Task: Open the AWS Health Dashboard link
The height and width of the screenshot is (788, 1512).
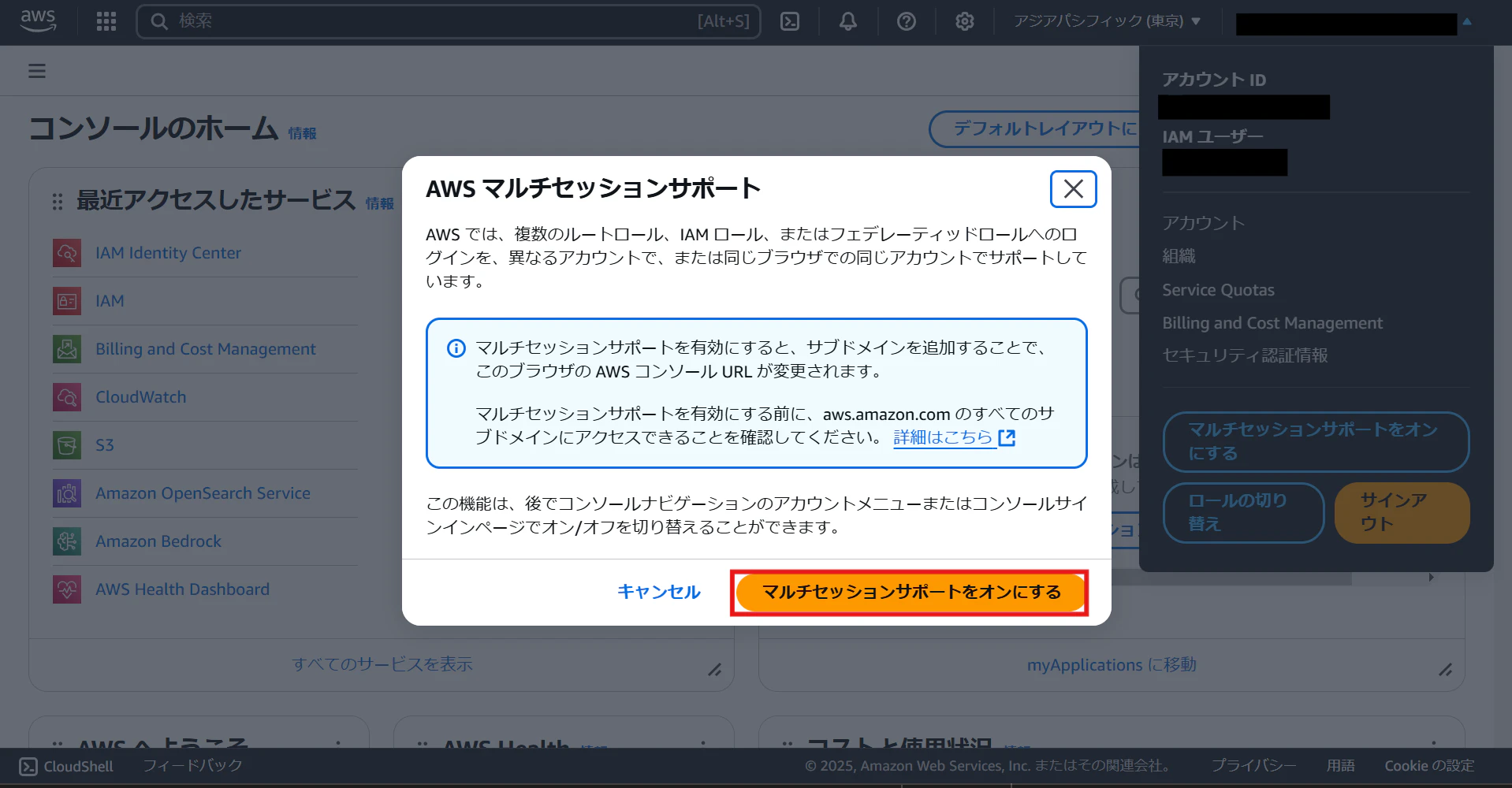Action: [182, 589]
